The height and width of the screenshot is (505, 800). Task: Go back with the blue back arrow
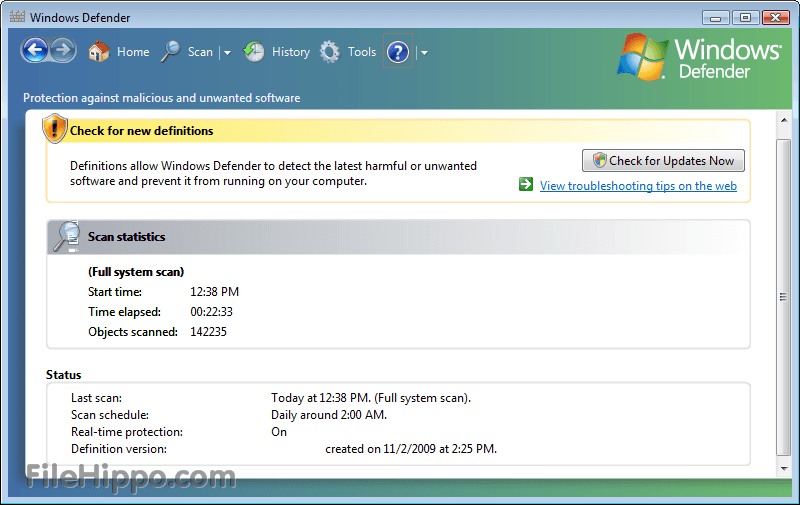35,51
